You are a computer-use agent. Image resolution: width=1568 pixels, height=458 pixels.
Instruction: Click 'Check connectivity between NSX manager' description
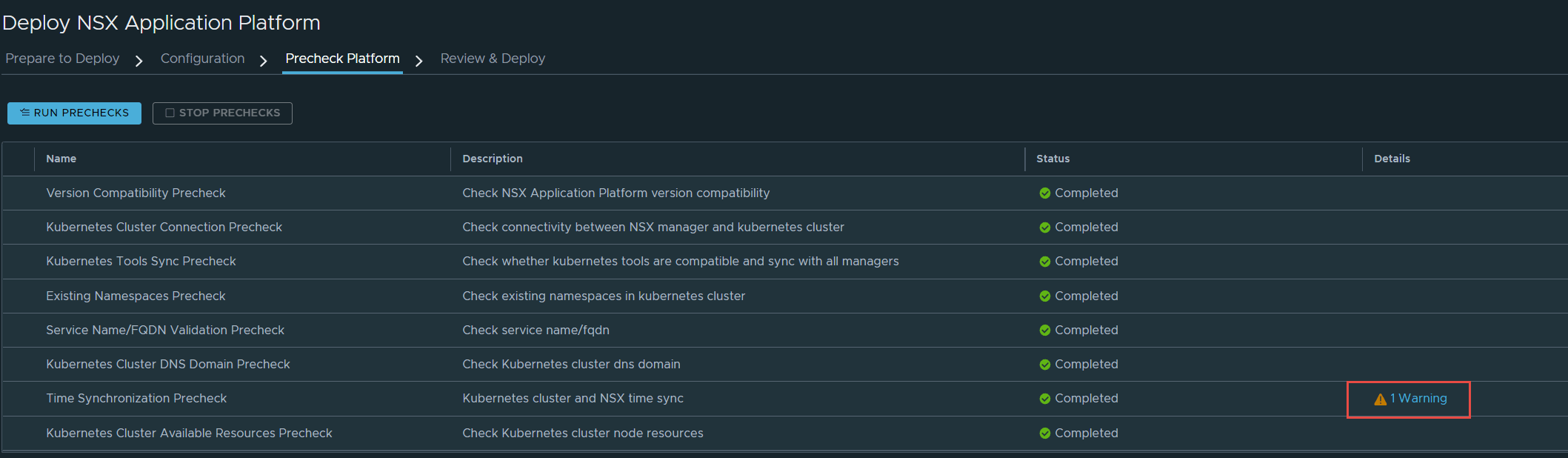(x=653, y=227)
